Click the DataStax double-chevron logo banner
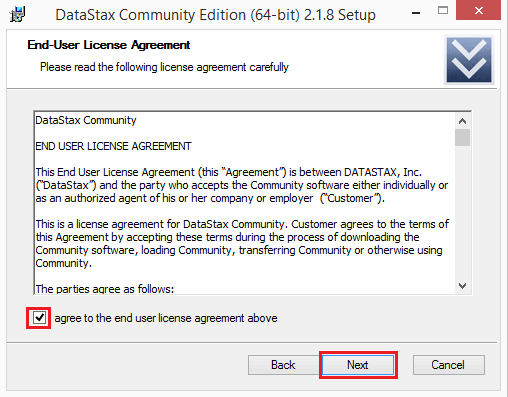This screenshot has height=397, width=508. [x=469, y=60]
